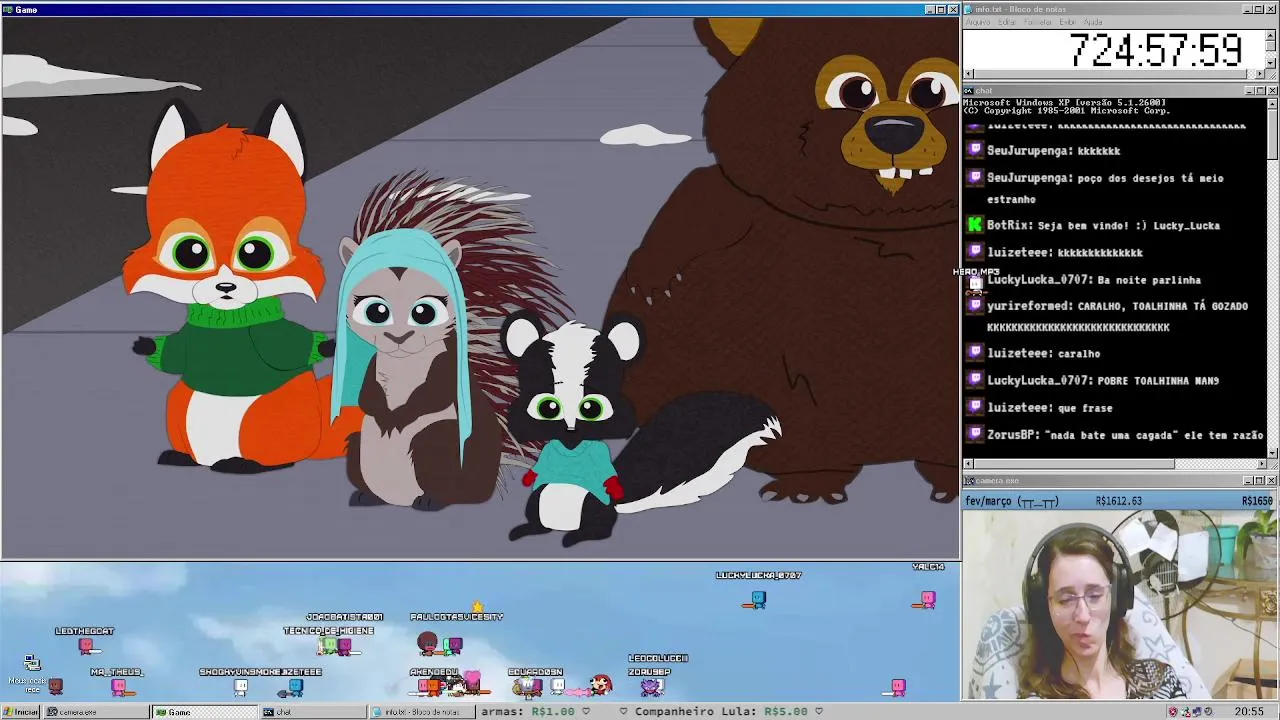Click the LUCKYLUCKA_0707 blue avatar in overlay
The width and height of the screenshot is (1280, 720).
758,599
